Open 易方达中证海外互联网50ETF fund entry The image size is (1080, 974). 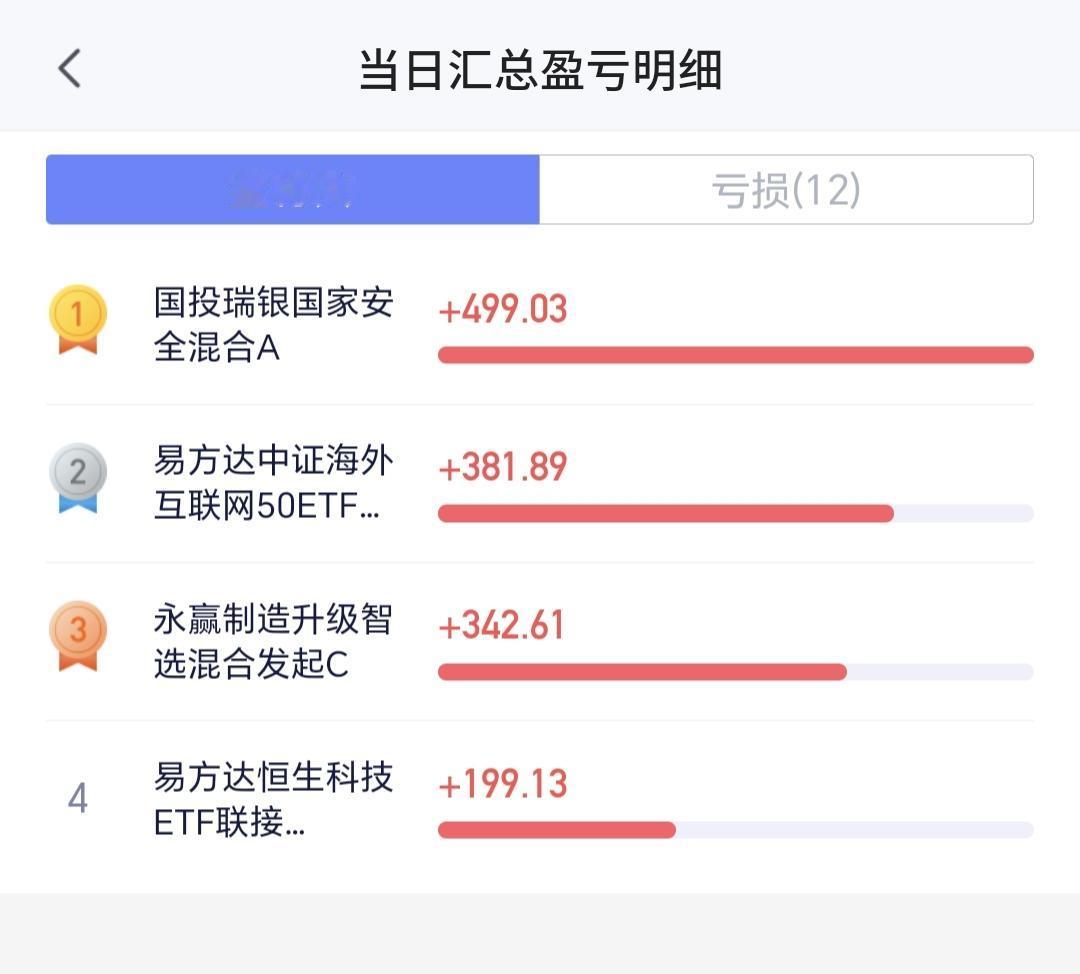tap(273, 483)
